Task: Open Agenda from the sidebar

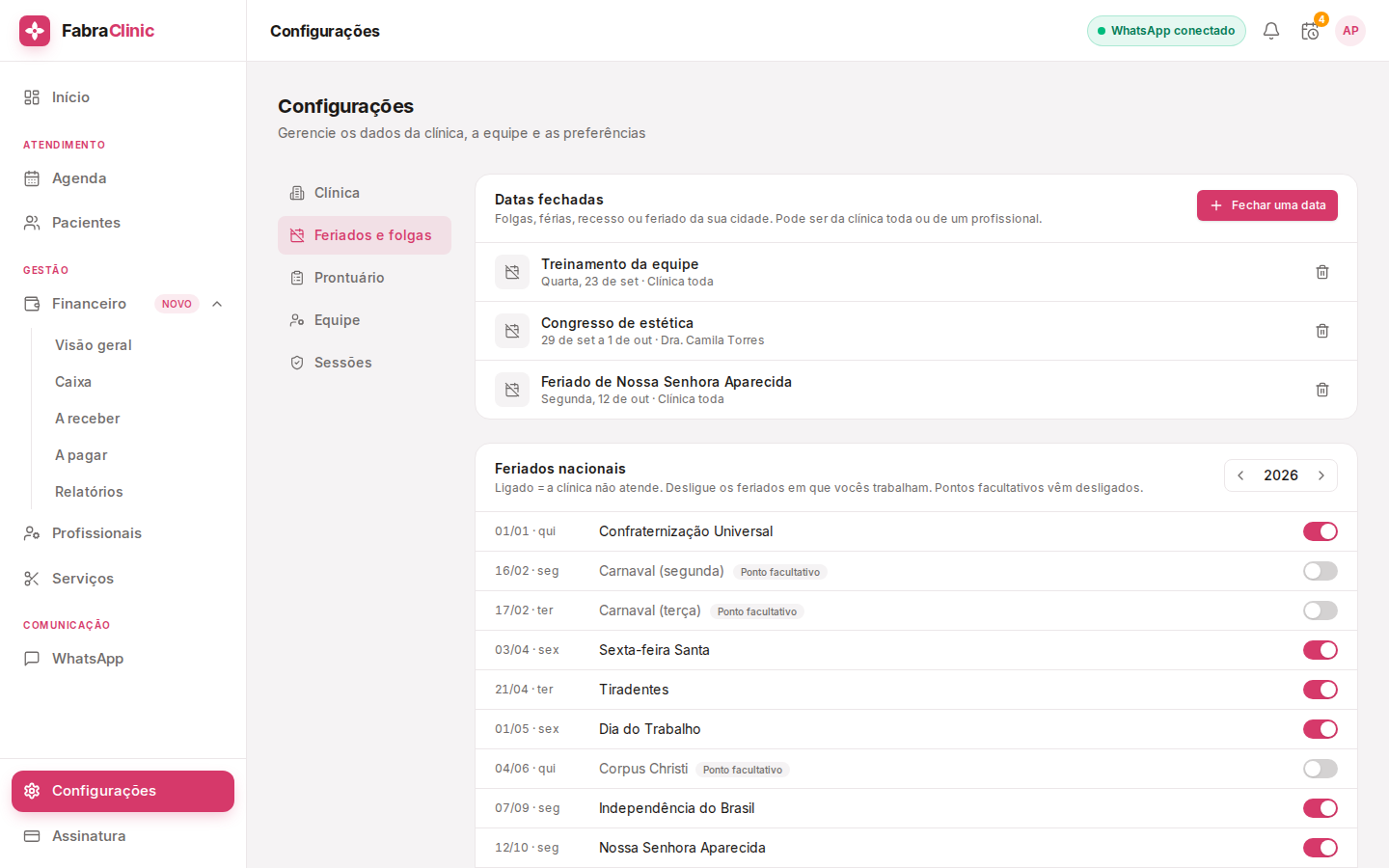Action: [123, 178]
